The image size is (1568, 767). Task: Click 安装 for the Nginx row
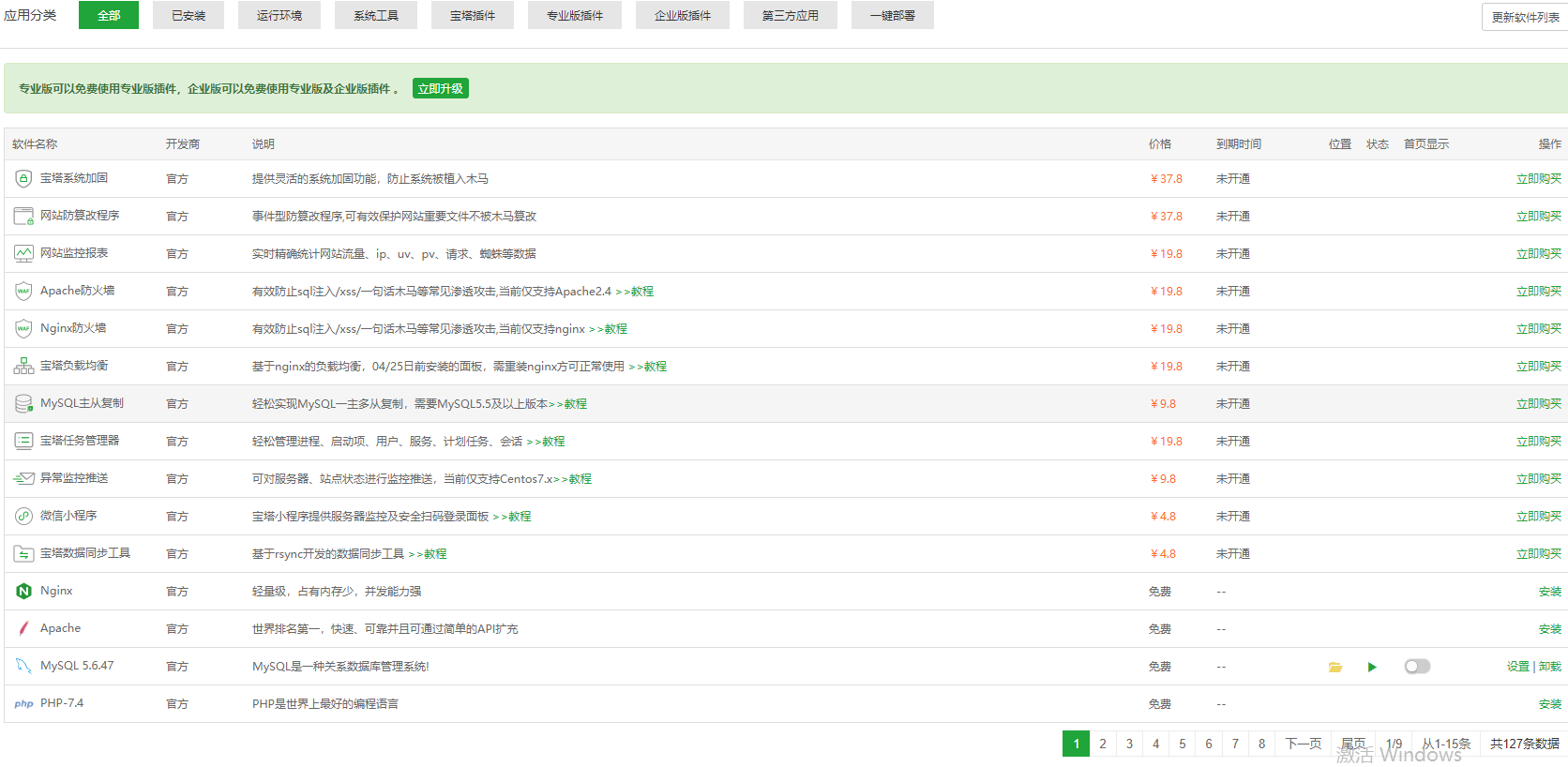1549,592
